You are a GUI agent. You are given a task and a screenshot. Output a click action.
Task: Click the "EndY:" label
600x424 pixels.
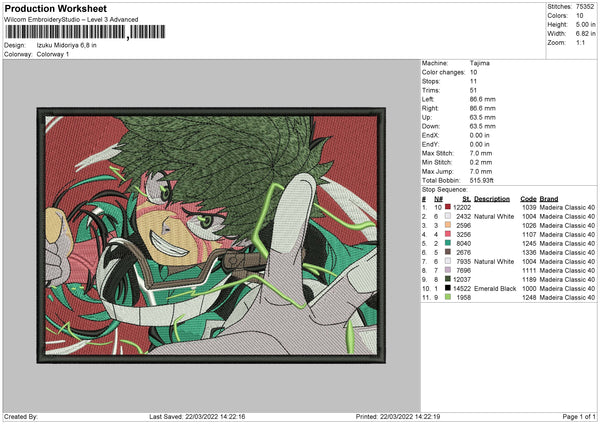430,144
